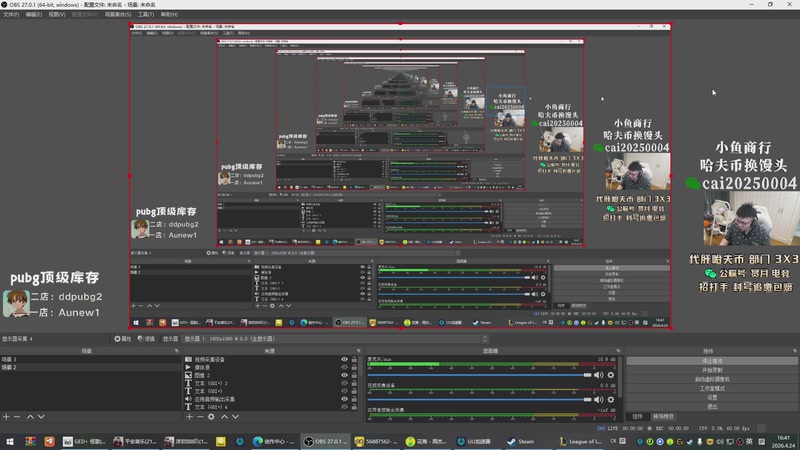Viewport: 800px width, 450px height.
Task: Mute the 麦克风/Aux audio channel
Action: tap(598, 375)
